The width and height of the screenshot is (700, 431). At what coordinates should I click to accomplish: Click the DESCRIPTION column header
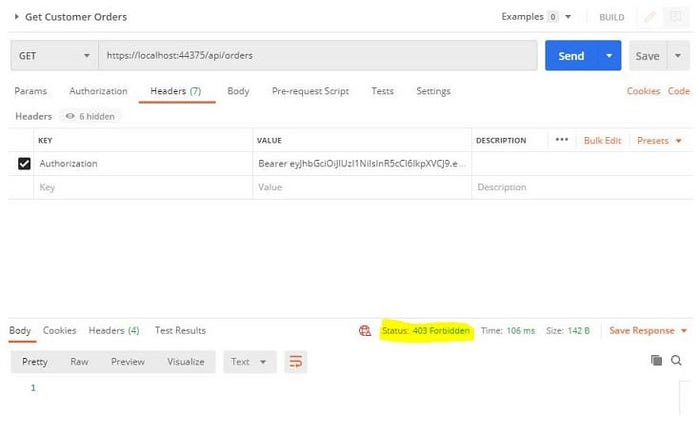tap(501, 141)
